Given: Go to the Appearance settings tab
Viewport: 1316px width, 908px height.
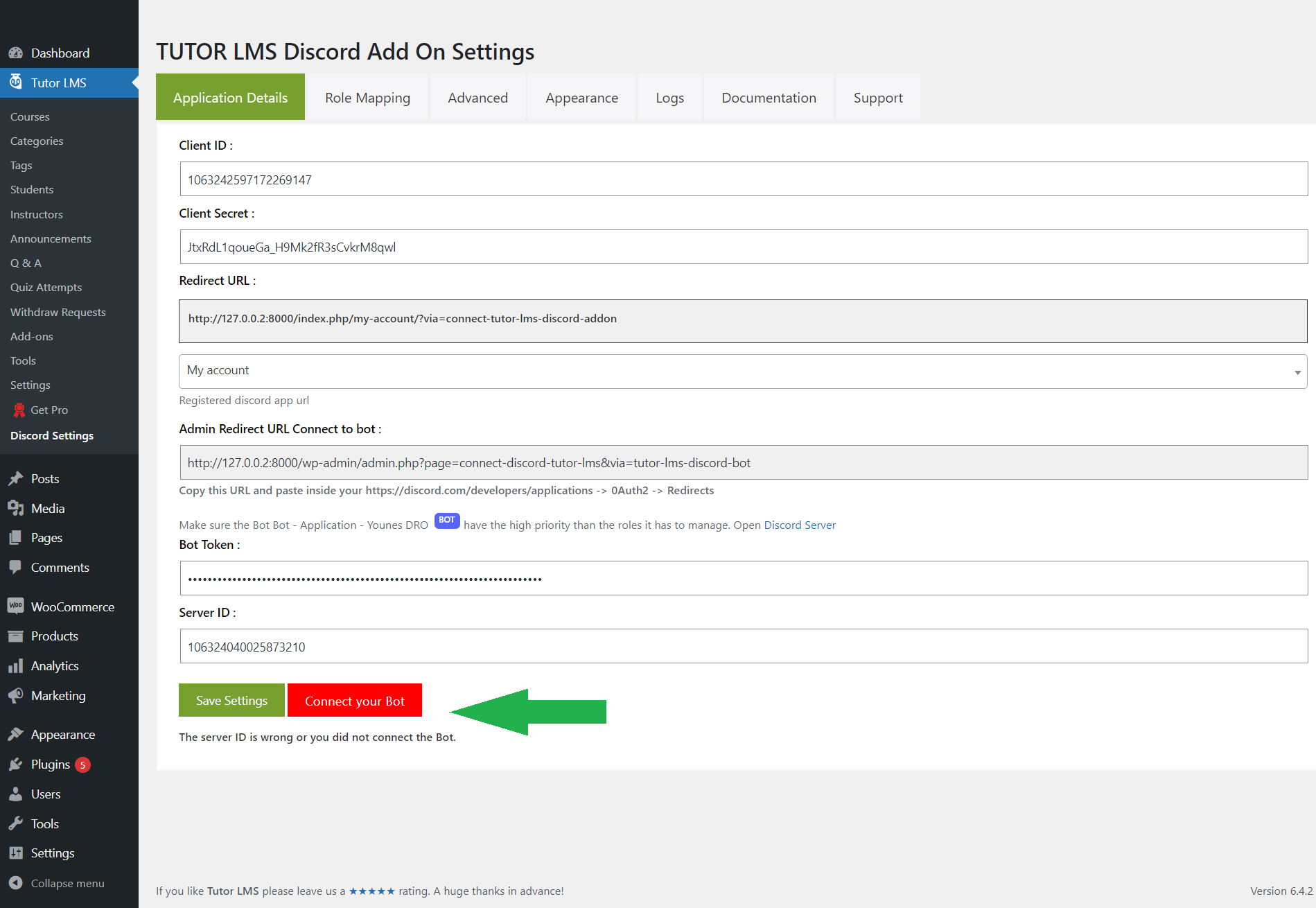Looking at the screenshot, I should (581, 98).
